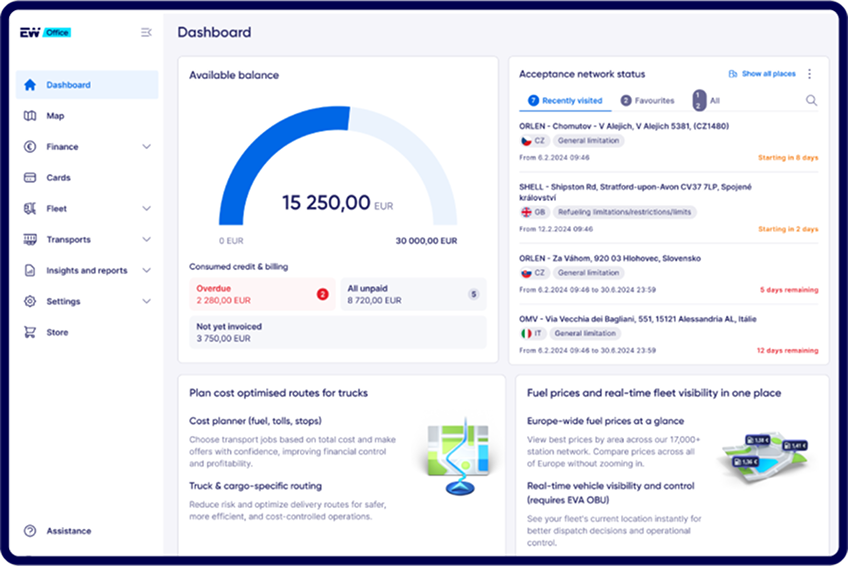Click the EW Office logo

click(x=45, y=32)
